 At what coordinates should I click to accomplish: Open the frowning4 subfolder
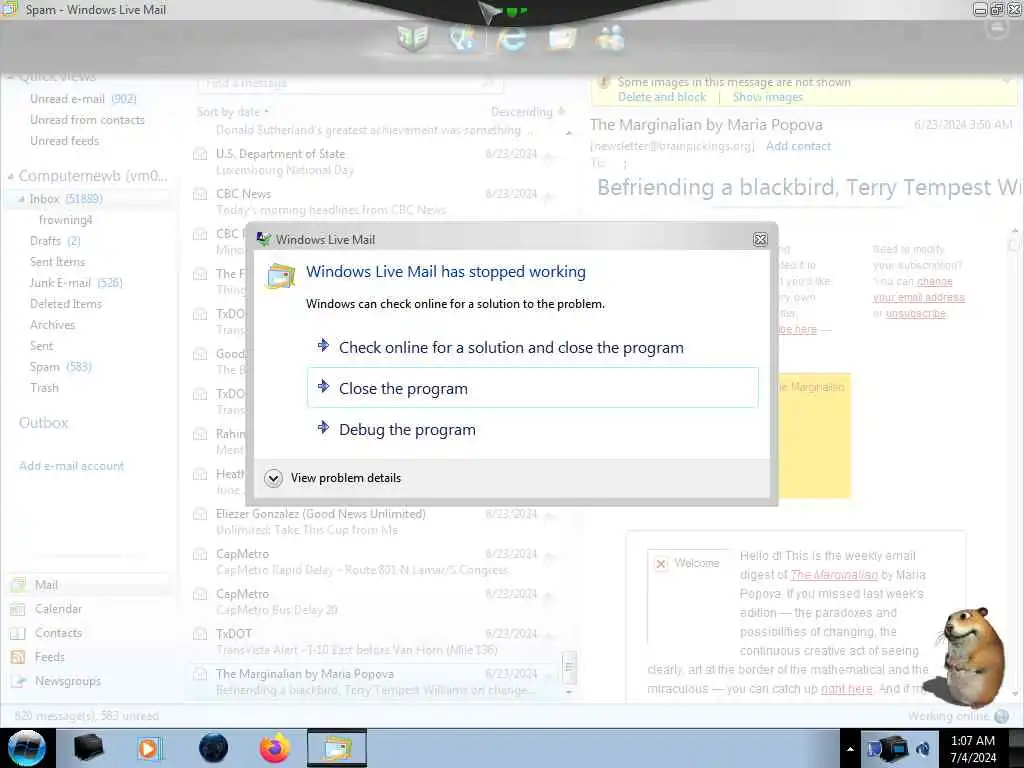pyautogui.click(x=65, y=220)
